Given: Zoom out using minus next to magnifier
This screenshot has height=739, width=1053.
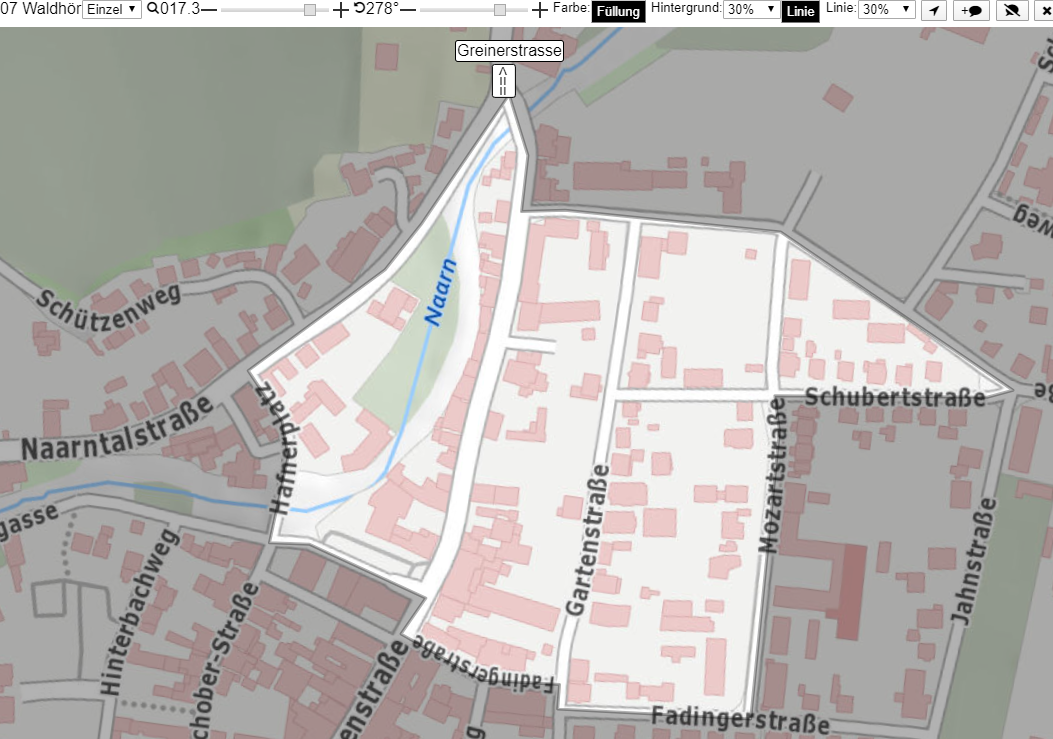Looking at the screenshot, I should [x=209, y=10].
